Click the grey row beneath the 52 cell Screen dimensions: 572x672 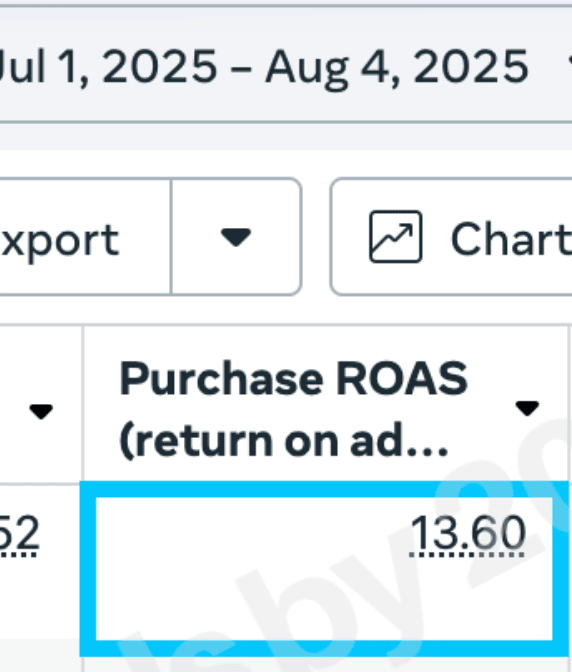pyautogui.click(x=39, y=655)
